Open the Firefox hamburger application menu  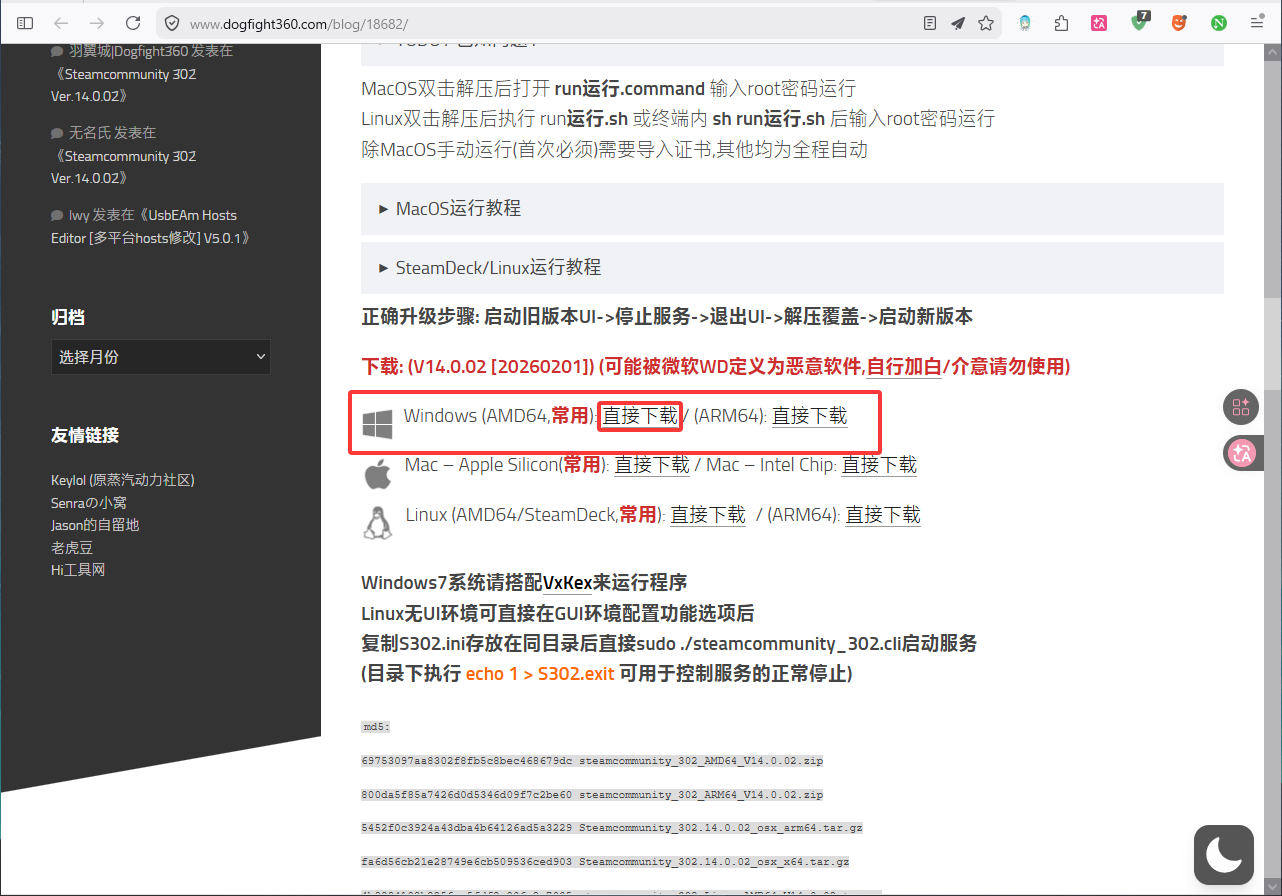1257,23
